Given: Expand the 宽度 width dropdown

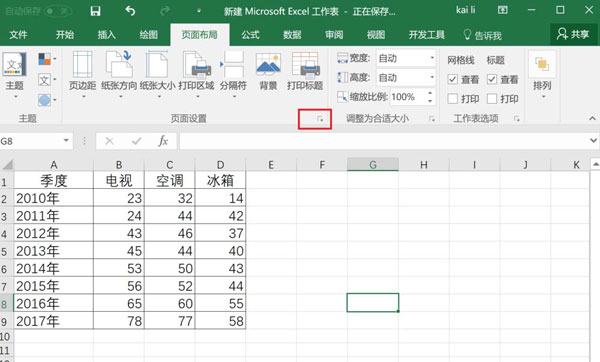Looking at the screenshot, I should (432, 58).
